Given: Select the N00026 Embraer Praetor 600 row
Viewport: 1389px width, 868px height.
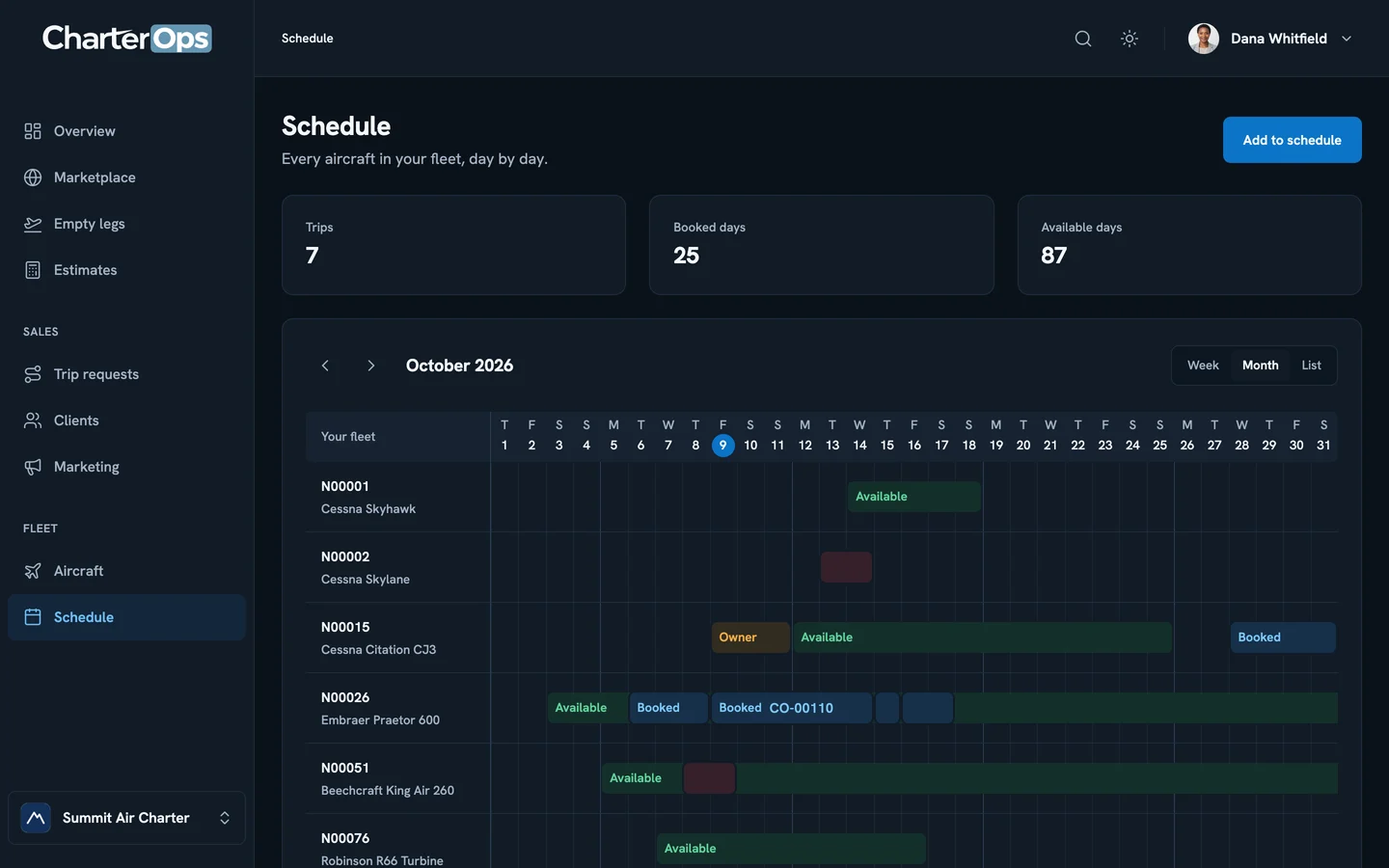Looking at the screenshot, I should pyautogui.click(x=397, y=708).
